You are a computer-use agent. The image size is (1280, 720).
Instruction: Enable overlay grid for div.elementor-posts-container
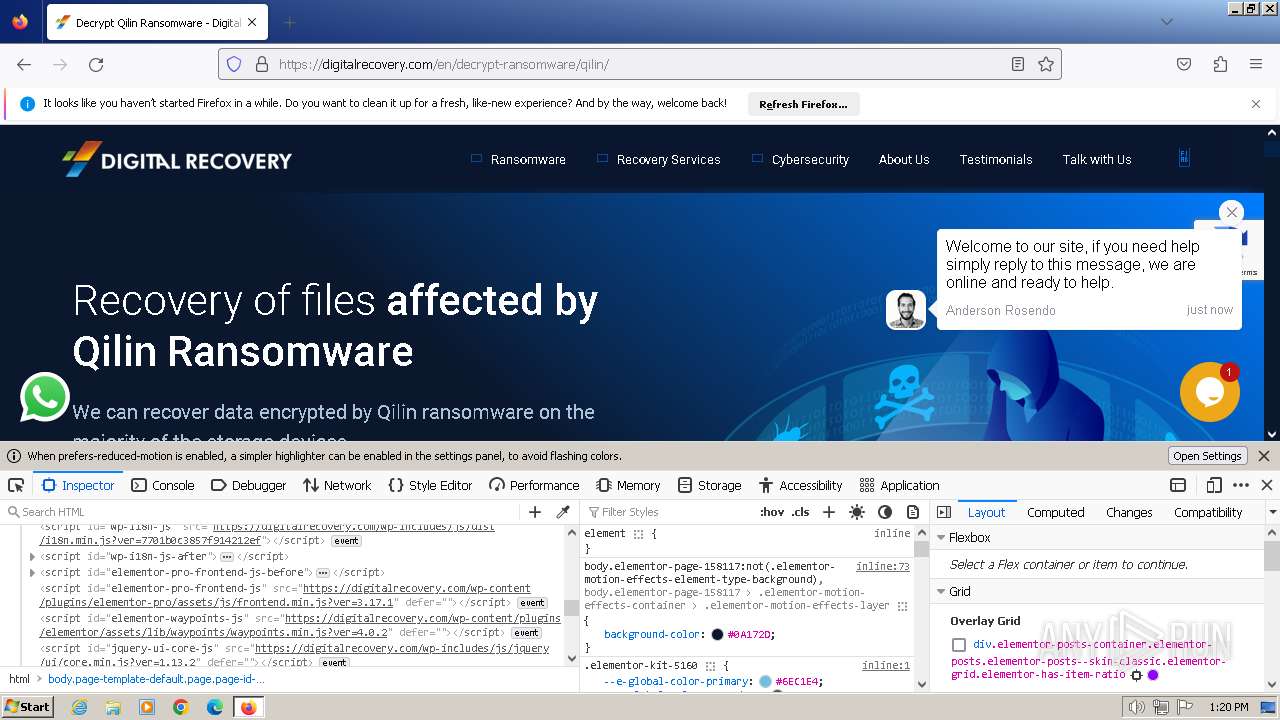point(959,645)
